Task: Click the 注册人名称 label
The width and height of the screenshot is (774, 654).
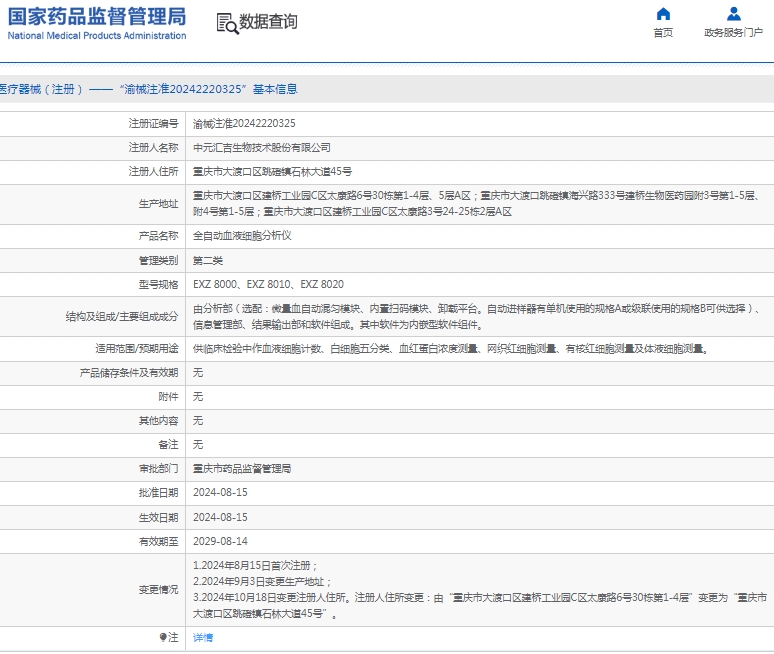Action: (154, 148)
